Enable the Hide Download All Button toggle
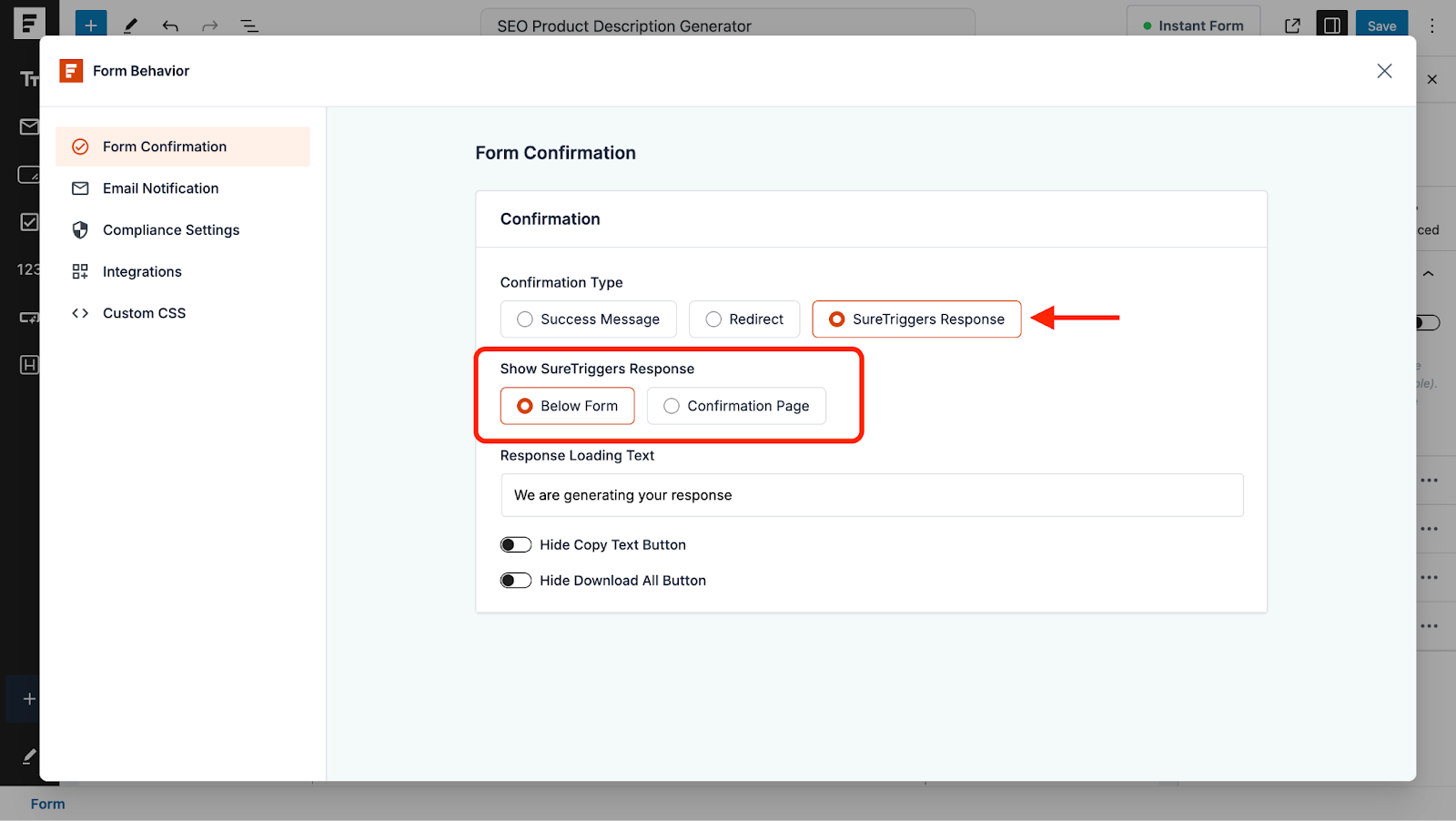Viewport: 1456px width, 821px height. point(515,580)
